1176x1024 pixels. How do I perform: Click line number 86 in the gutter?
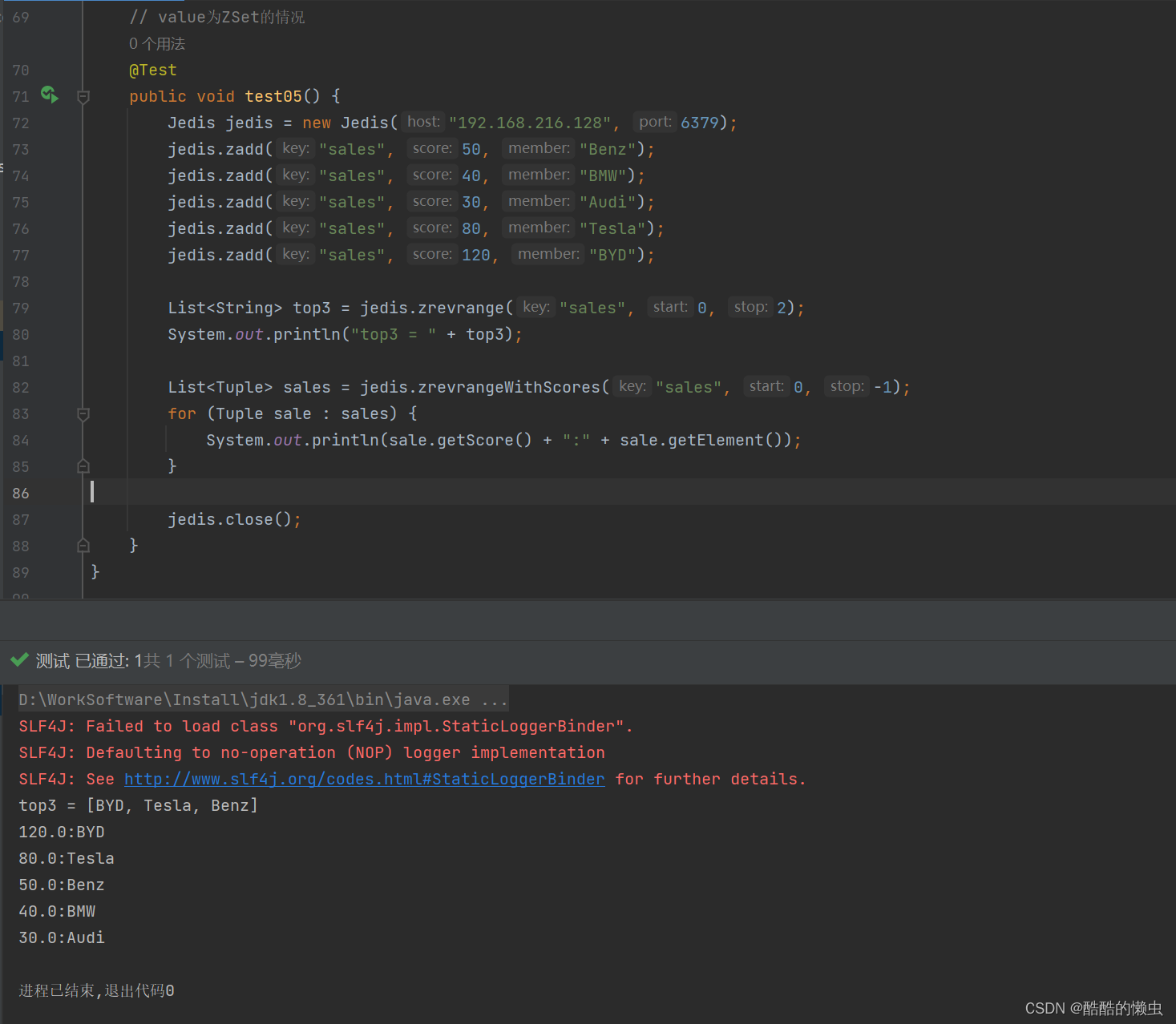[21, 494]
